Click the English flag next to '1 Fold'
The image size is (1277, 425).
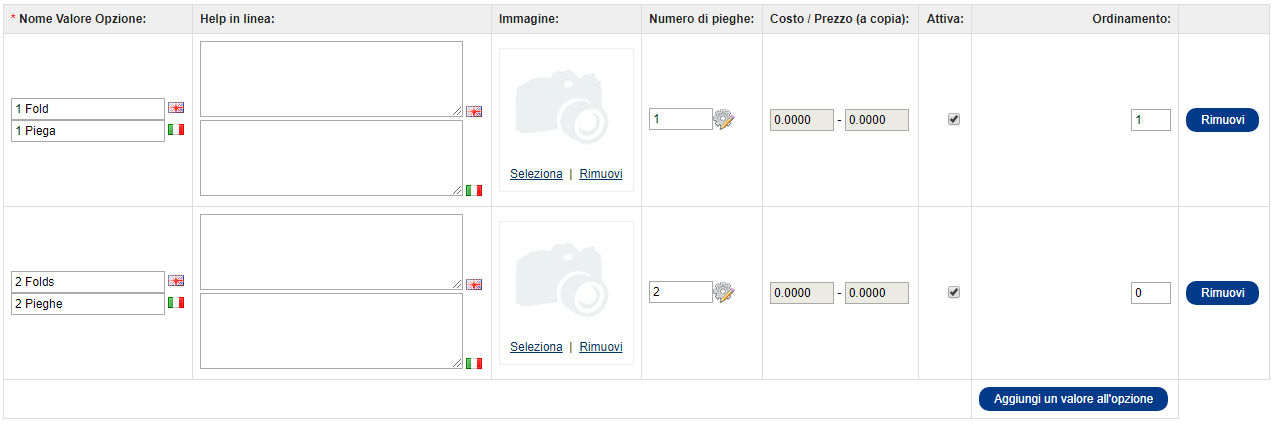tap(176, 108)
